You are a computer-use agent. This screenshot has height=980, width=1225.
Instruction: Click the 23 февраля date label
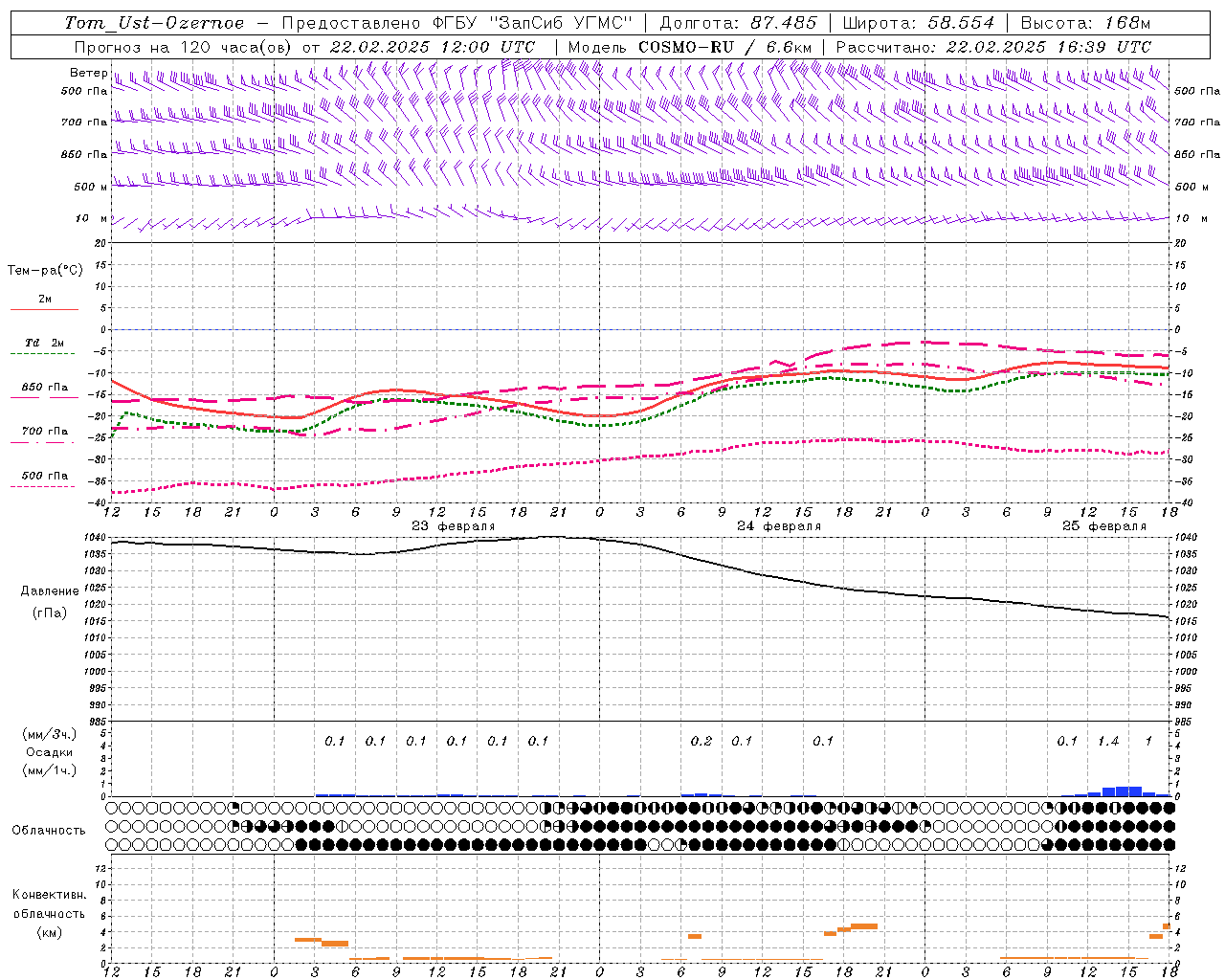point(454,526)
